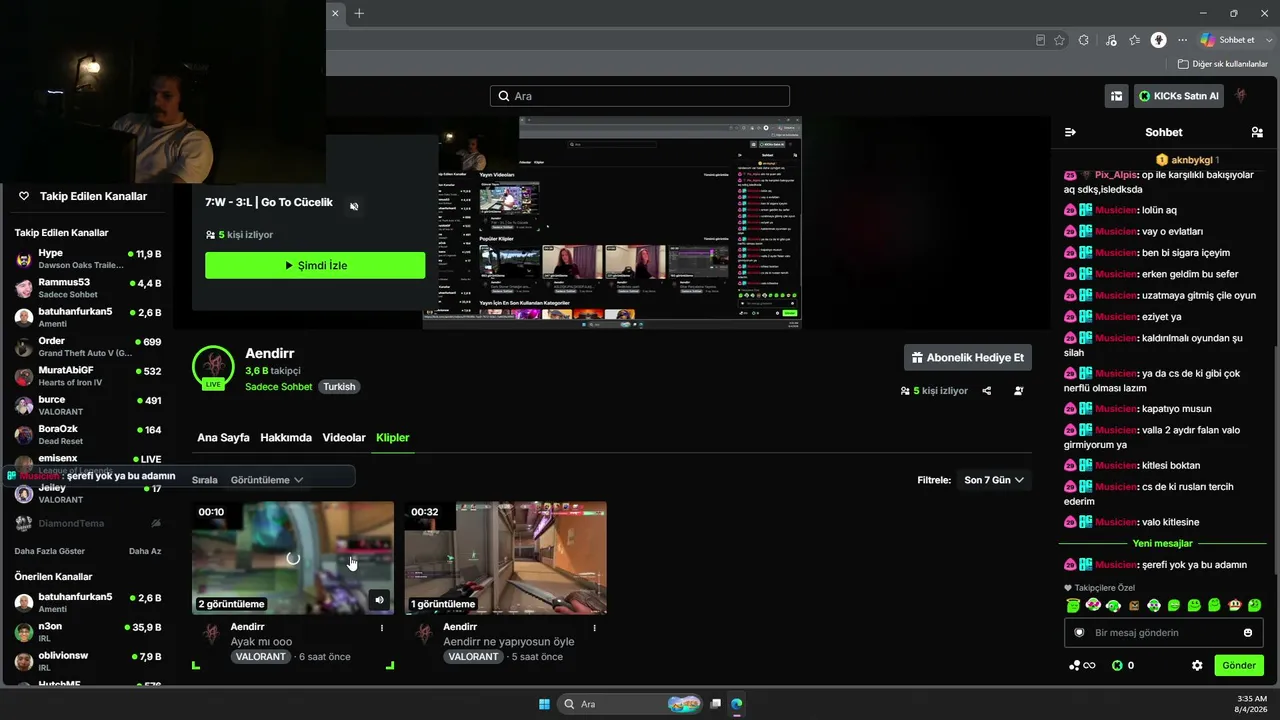Play the 00:32 VALORANT clip thumbnail
This screenshot has width=1280, height=720.
tap(506, 558)
